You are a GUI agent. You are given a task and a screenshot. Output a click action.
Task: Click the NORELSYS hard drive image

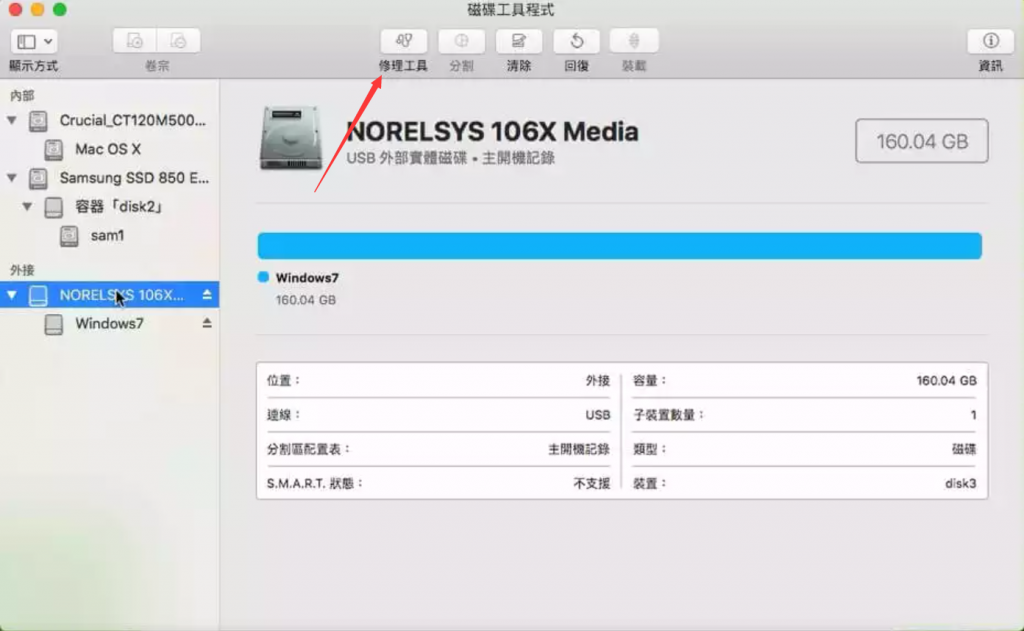tap(291, 138)
